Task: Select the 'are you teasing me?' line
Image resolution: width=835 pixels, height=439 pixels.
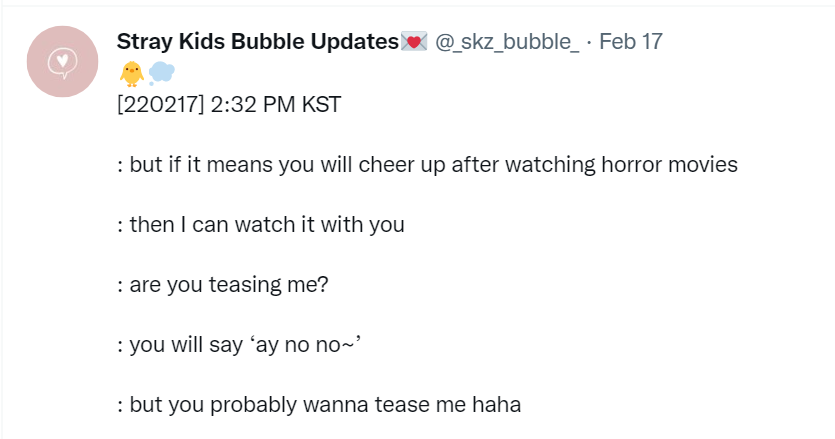Action: [x=223, y=285]
